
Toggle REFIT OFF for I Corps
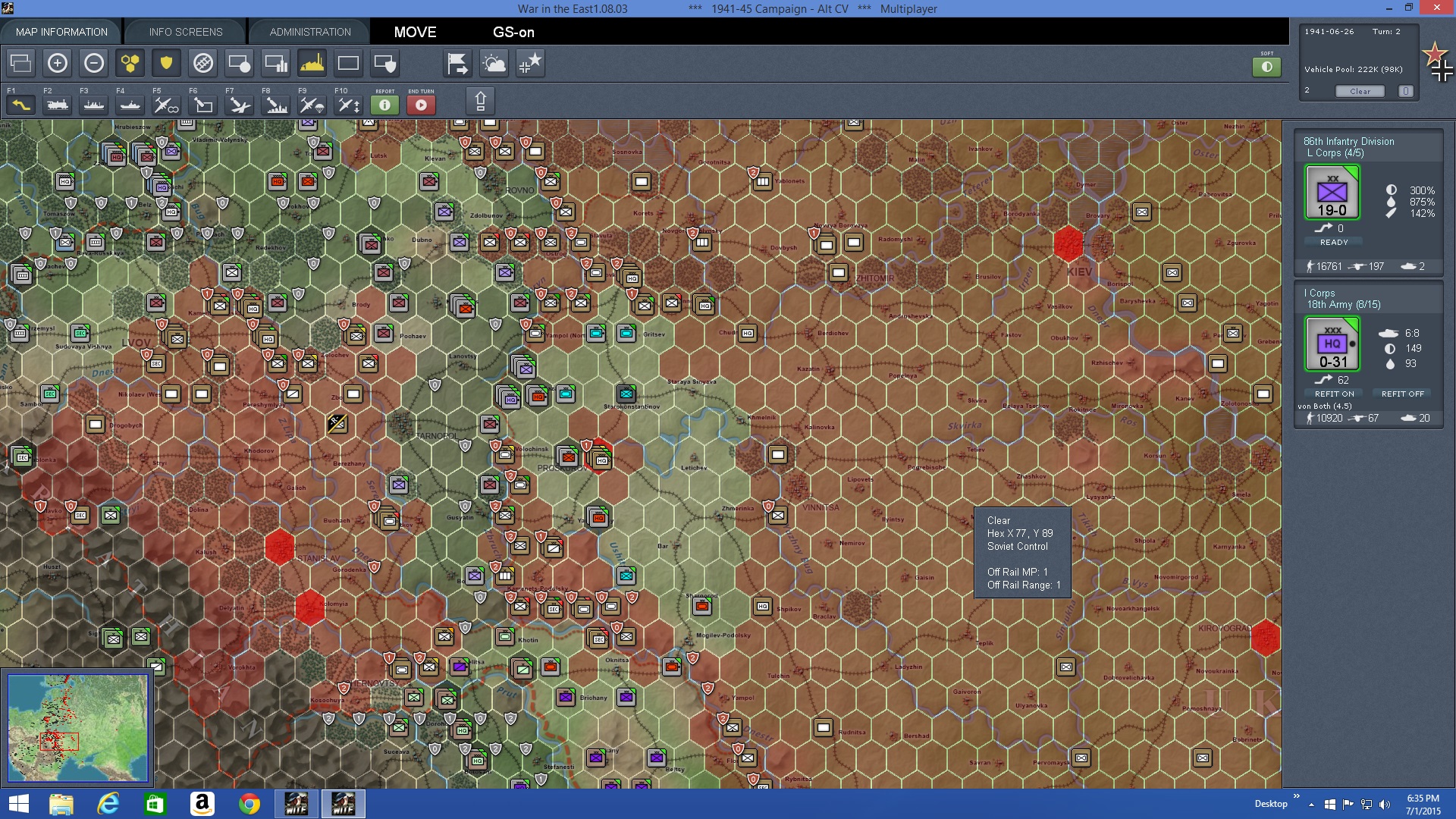point(1402,394)
